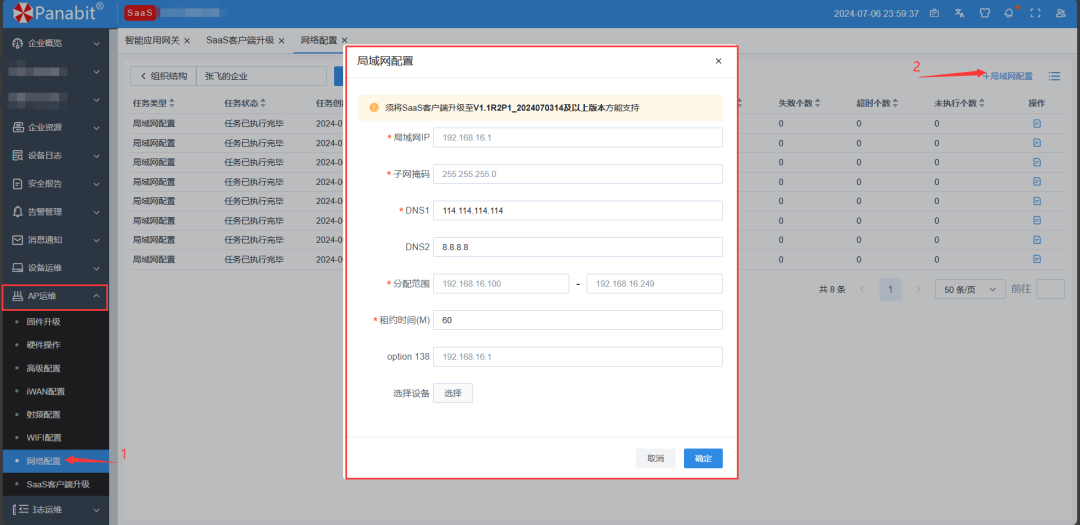Switch to the 智能应用网关 tab
This screenshot has height=525, width=1080.
point(152,41)
